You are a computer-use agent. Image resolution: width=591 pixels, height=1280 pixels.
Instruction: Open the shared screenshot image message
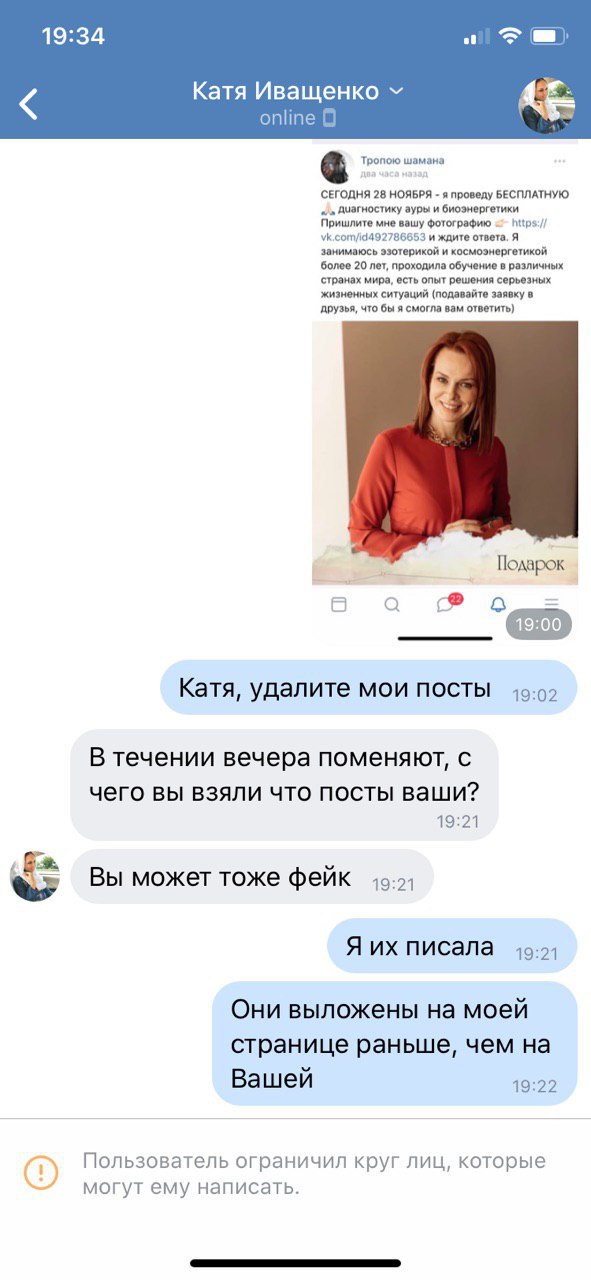click(445, 392)
